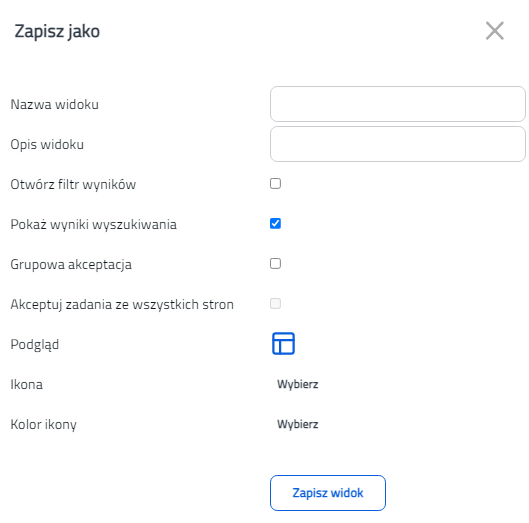
Task: Click the 'Pokaż wyniki wyszukiwania' label text
Action: coord(93,224)
